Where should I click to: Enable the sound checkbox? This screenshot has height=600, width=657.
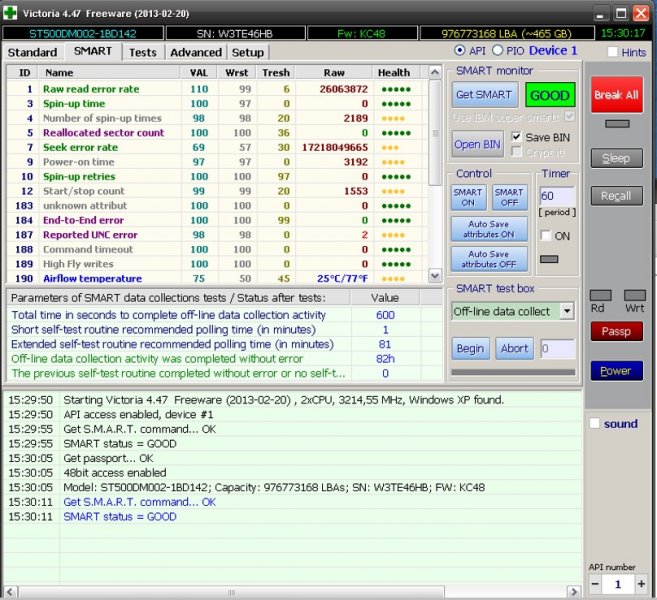pyautogui.click(x=595, y=424)
